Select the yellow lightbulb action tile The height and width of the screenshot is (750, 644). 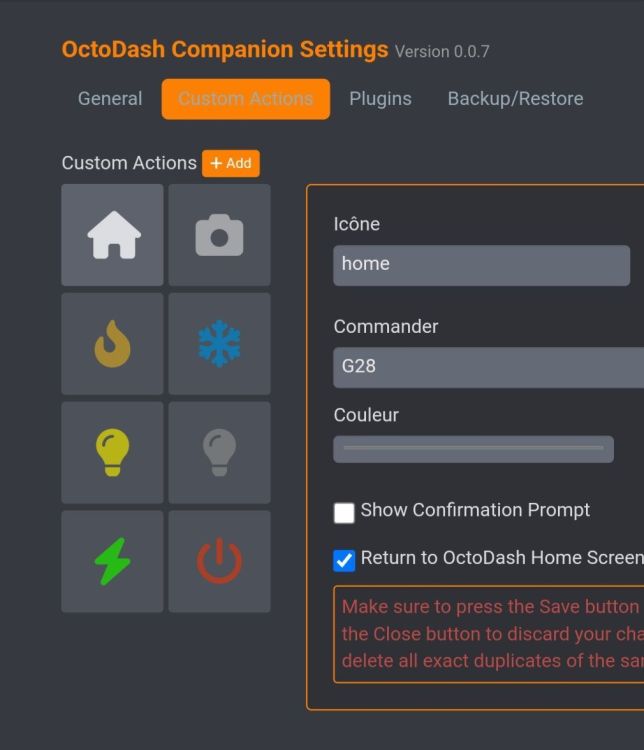(x=112, y=452)
